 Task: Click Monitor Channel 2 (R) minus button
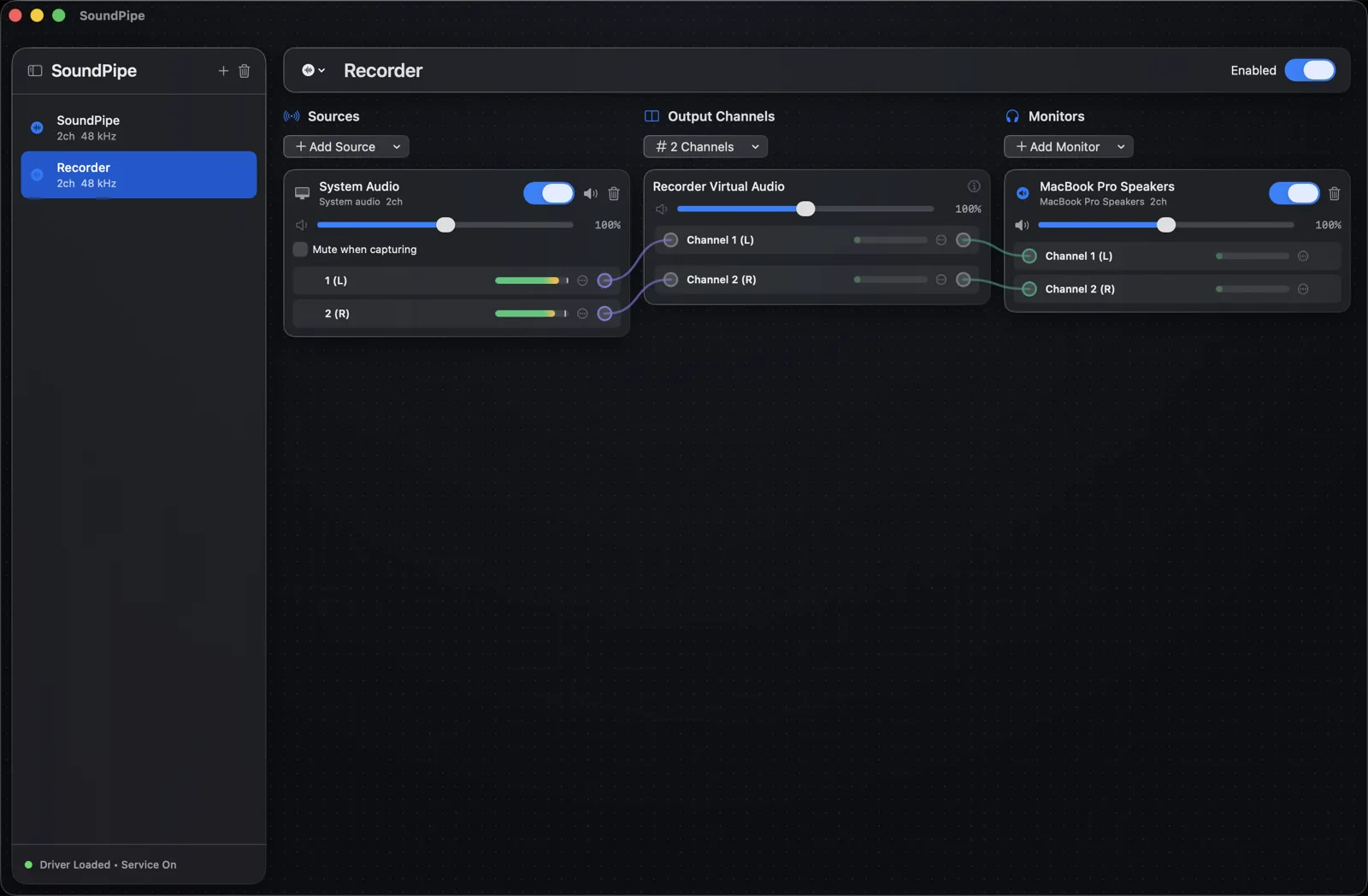point(1303,289)
